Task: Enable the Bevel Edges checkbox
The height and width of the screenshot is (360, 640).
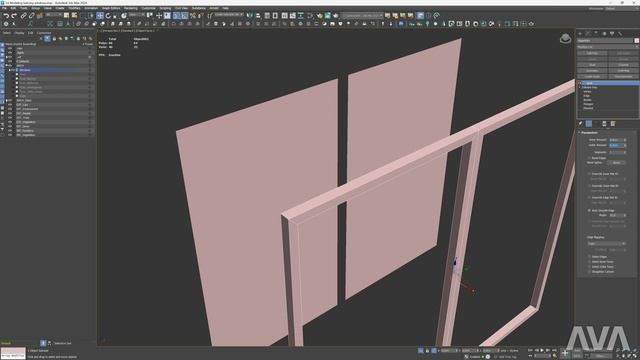Action: point(589,158)
